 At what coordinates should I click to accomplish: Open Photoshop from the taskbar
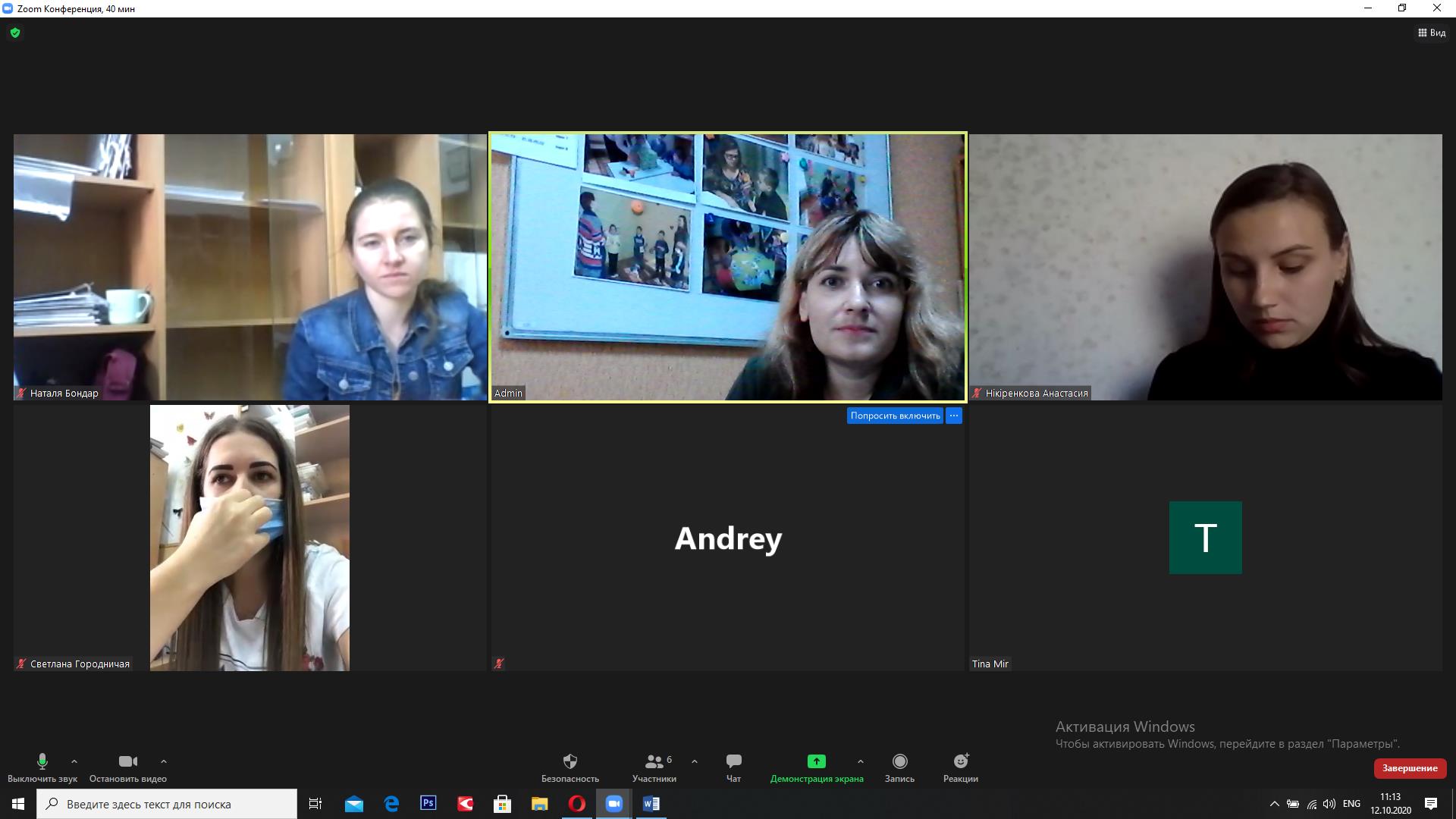[x=428, y=803]
